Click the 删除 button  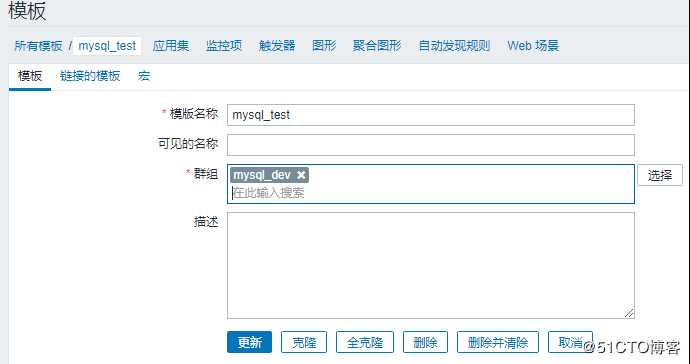[426, 342]
